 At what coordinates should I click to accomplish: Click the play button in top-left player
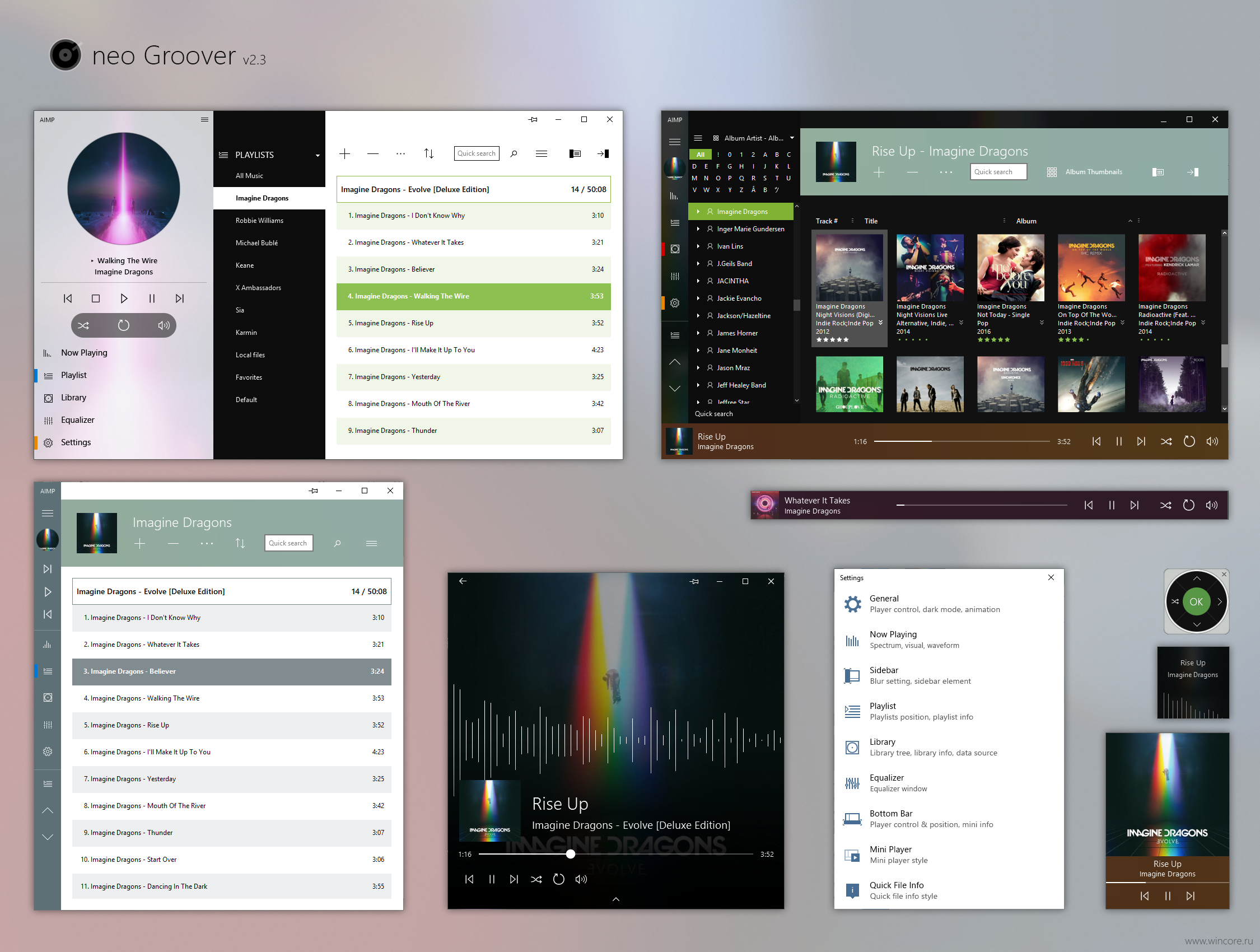124,298
